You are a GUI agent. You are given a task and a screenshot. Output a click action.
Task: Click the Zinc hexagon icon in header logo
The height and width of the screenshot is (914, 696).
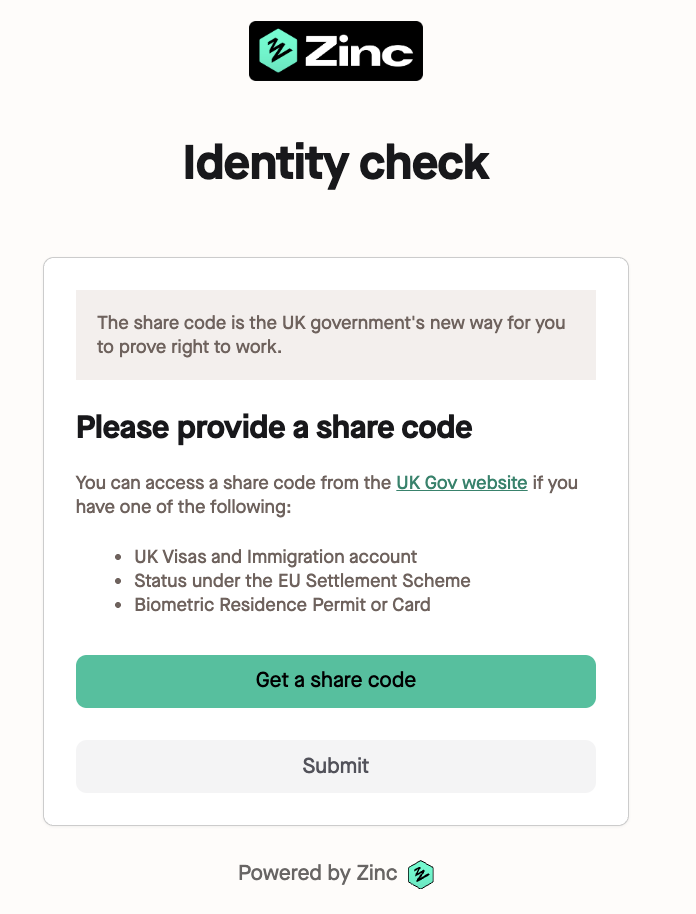277,50
